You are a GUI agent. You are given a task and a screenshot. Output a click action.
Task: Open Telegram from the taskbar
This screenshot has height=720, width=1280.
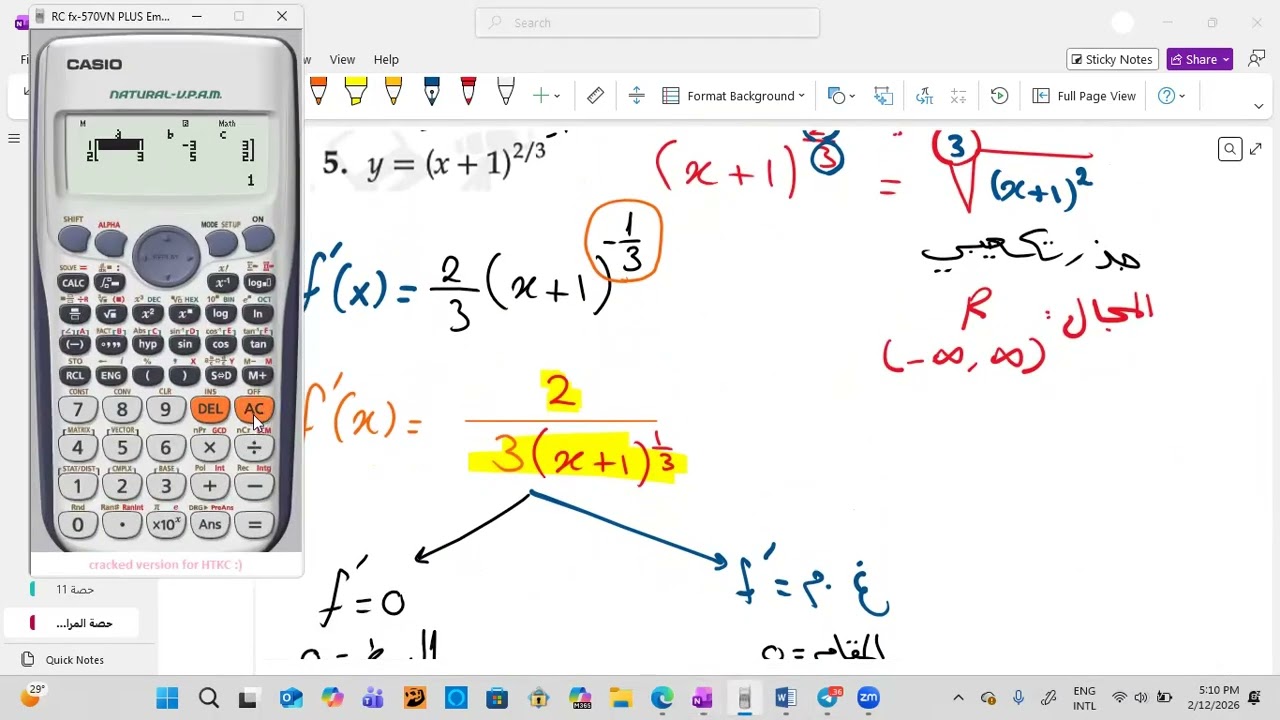click(x=828, y=698)
